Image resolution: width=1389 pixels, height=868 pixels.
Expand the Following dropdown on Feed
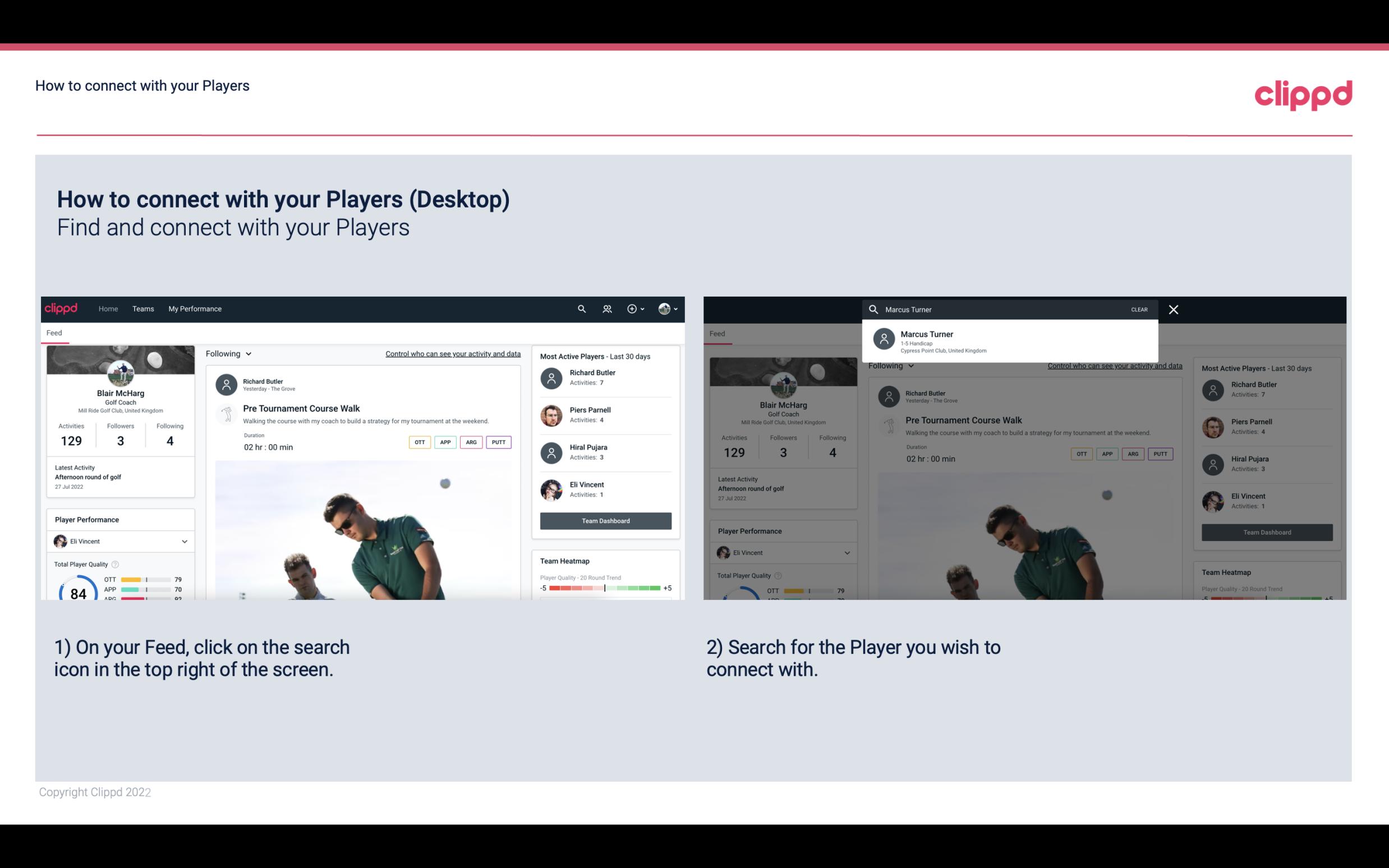click(x=227, y=353)
